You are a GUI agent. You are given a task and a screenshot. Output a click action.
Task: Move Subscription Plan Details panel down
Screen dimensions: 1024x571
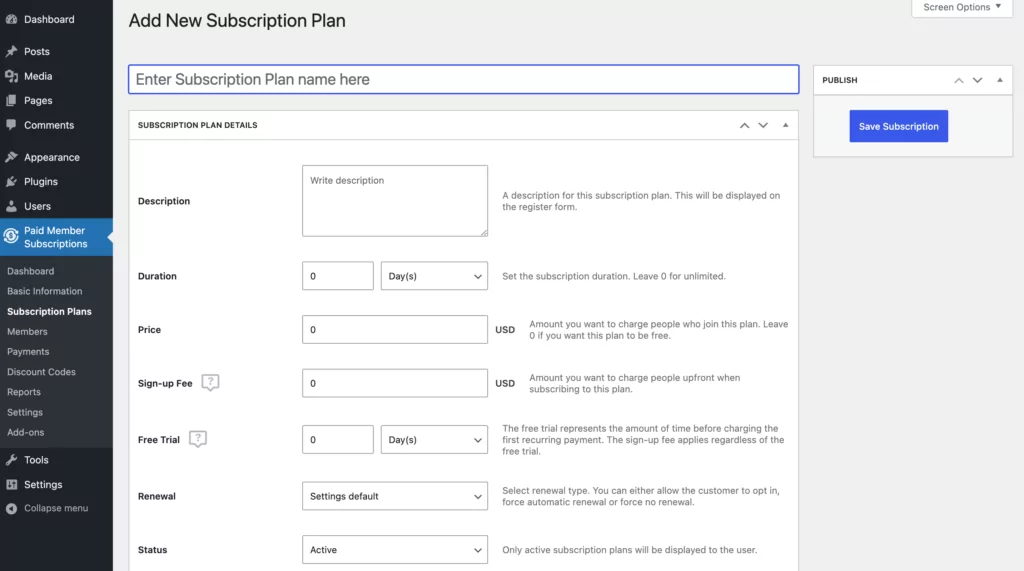763,125
